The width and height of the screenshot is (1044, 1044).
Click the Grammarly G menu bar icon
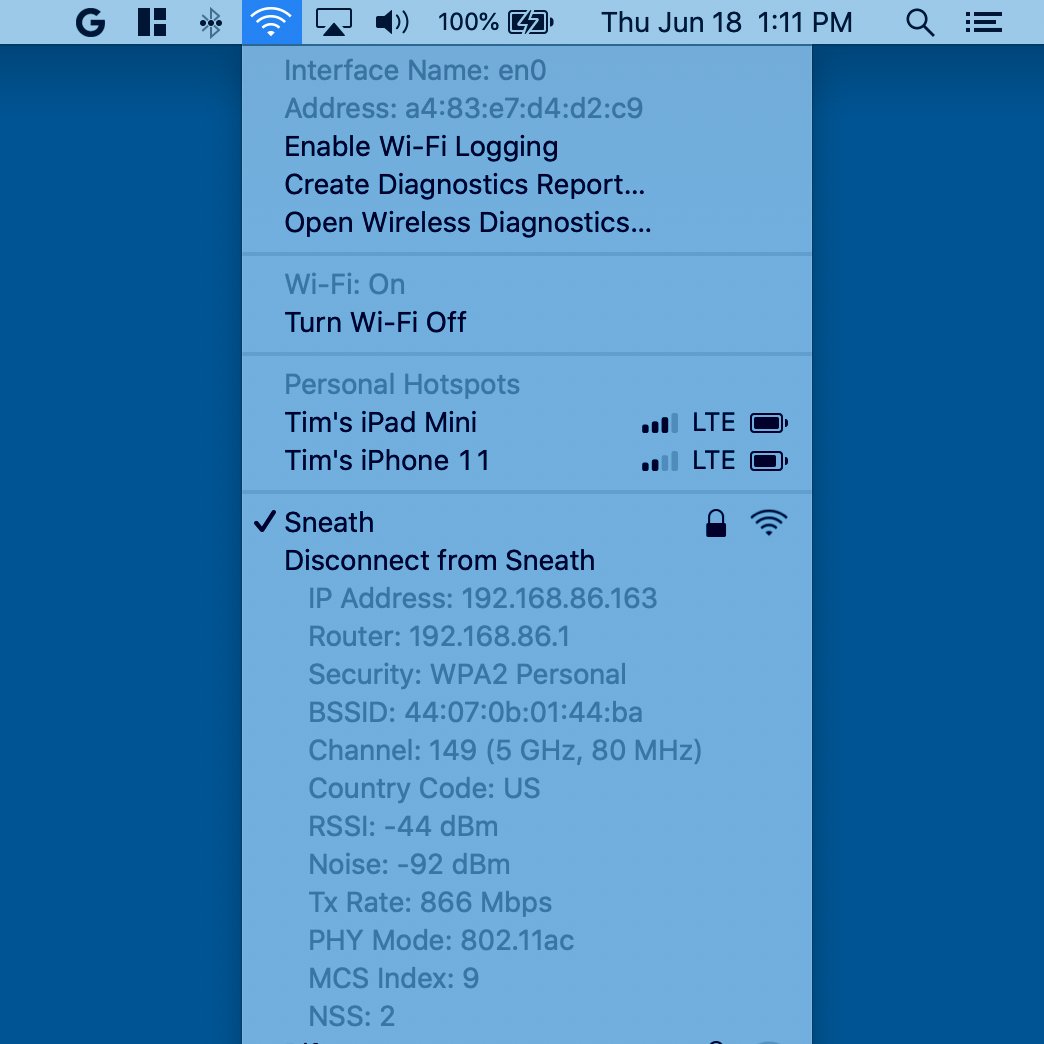point(90,22)
